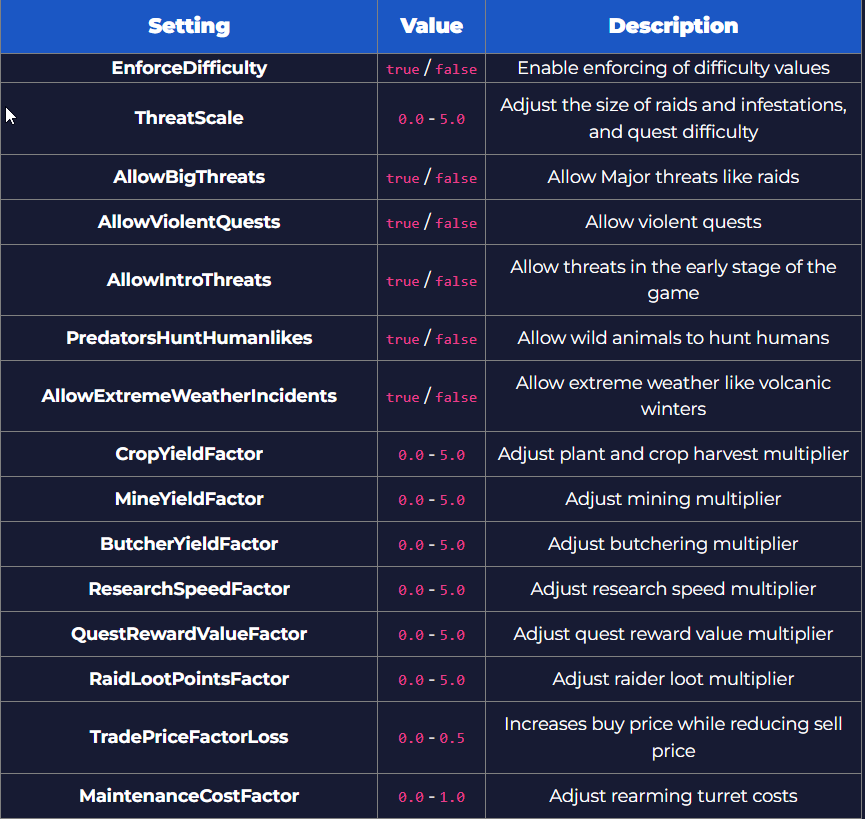Click the true/false value for EnforceDifficulty
Screen dimensions: 865x819
tap(431, 69)
